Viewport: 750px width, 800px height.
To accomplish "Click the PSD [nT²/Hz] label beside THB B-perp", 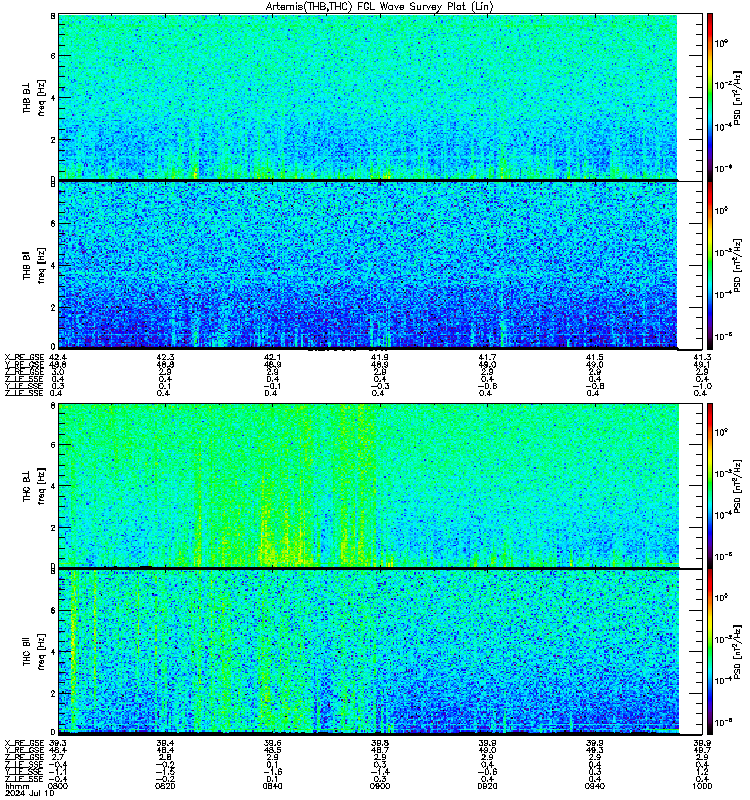I will (737, 97).
